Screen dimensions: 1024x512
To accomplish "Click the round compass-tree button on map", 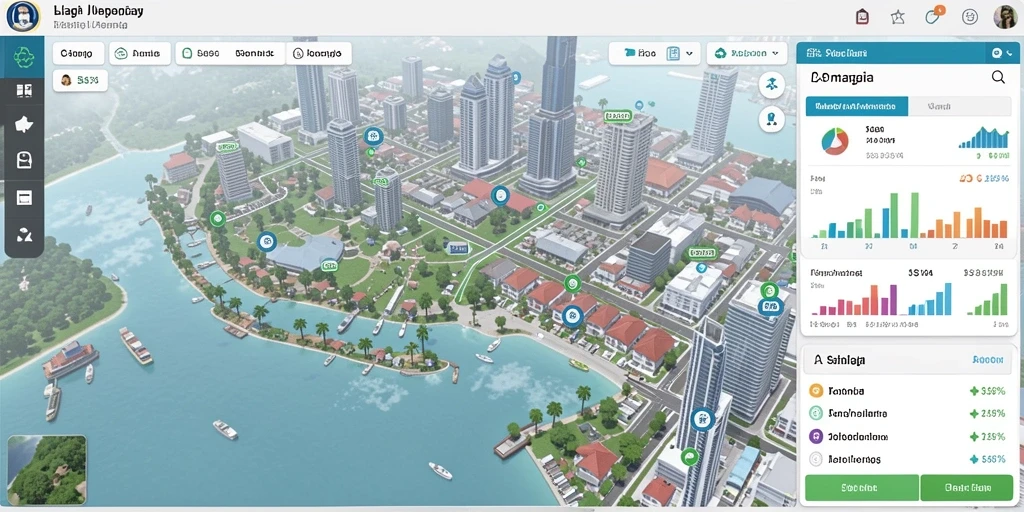I will tap(771, 85).
